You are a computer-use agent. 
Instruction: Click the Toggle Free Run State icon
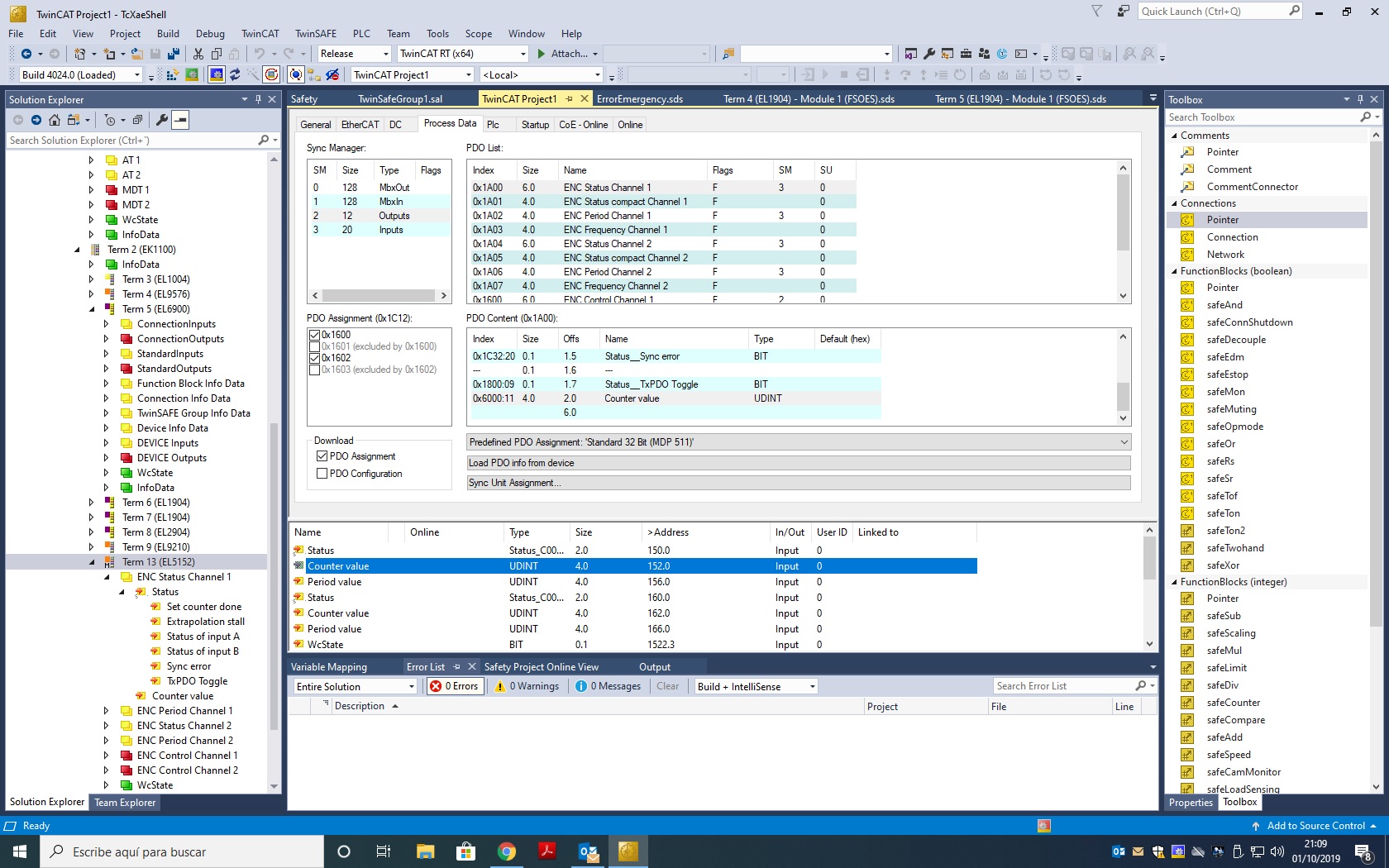click(271, 74)
